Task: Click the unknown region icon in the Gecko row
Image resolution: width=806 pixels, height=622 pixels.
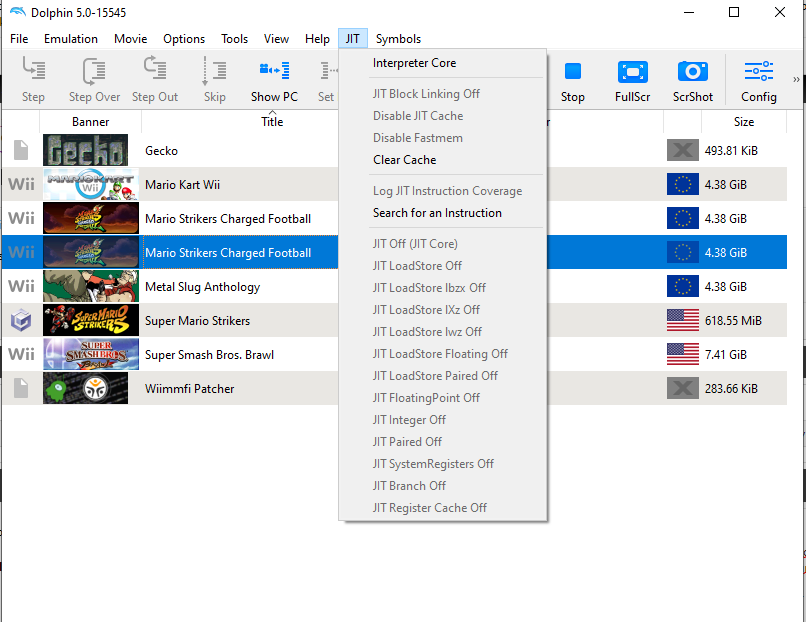Action: coord(683,150)
